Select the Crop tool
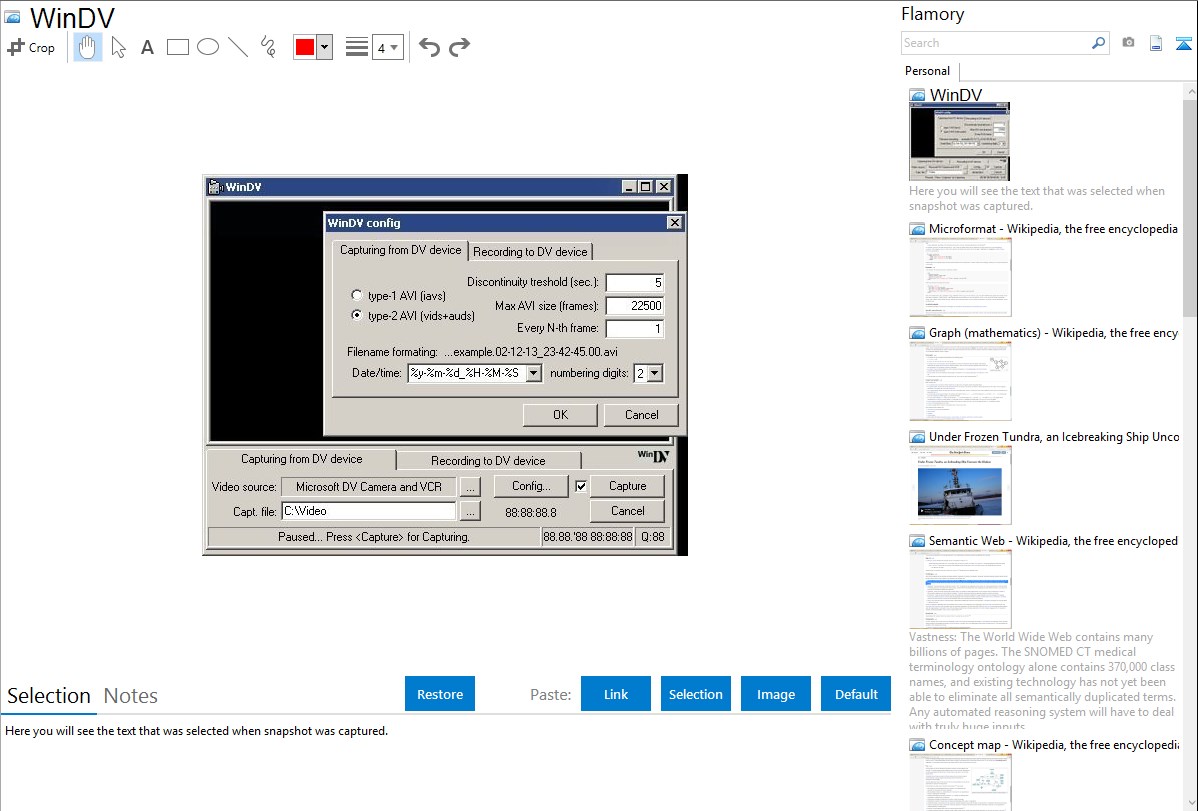Viewport: 1198px width, 811px height. click(31, 47)
